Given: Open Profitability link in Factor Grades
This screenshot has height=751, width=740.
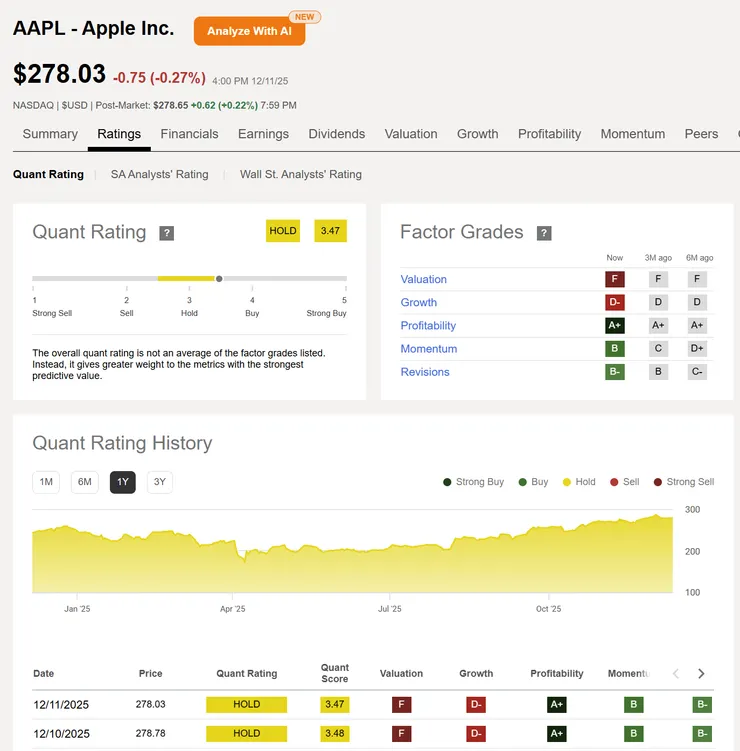Looking at the screenshot, I should coord(428,326).
